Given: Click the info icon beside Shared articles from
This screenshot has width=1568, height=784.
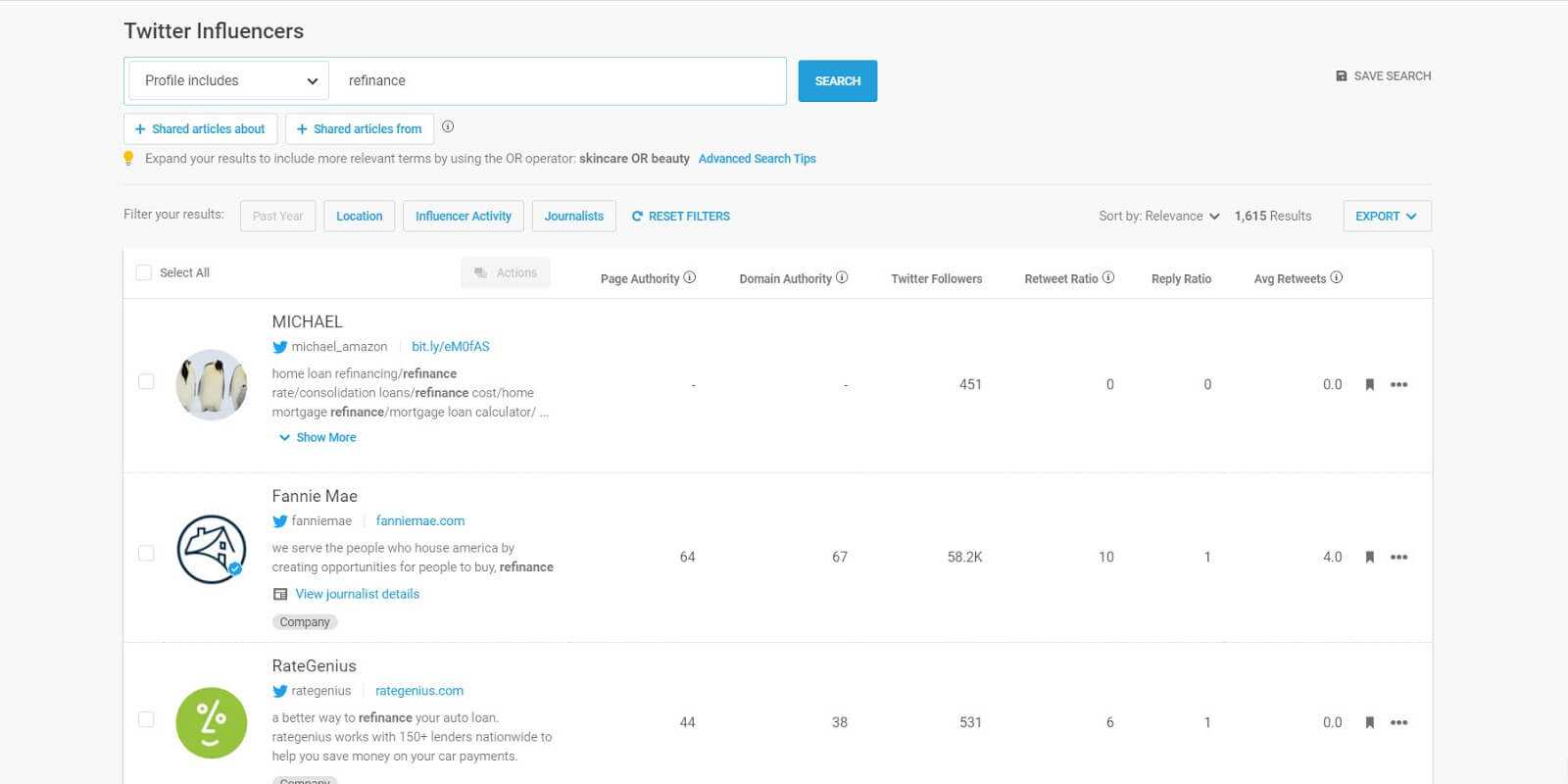Looking at the screenshot, I should (x=448, y=126).
